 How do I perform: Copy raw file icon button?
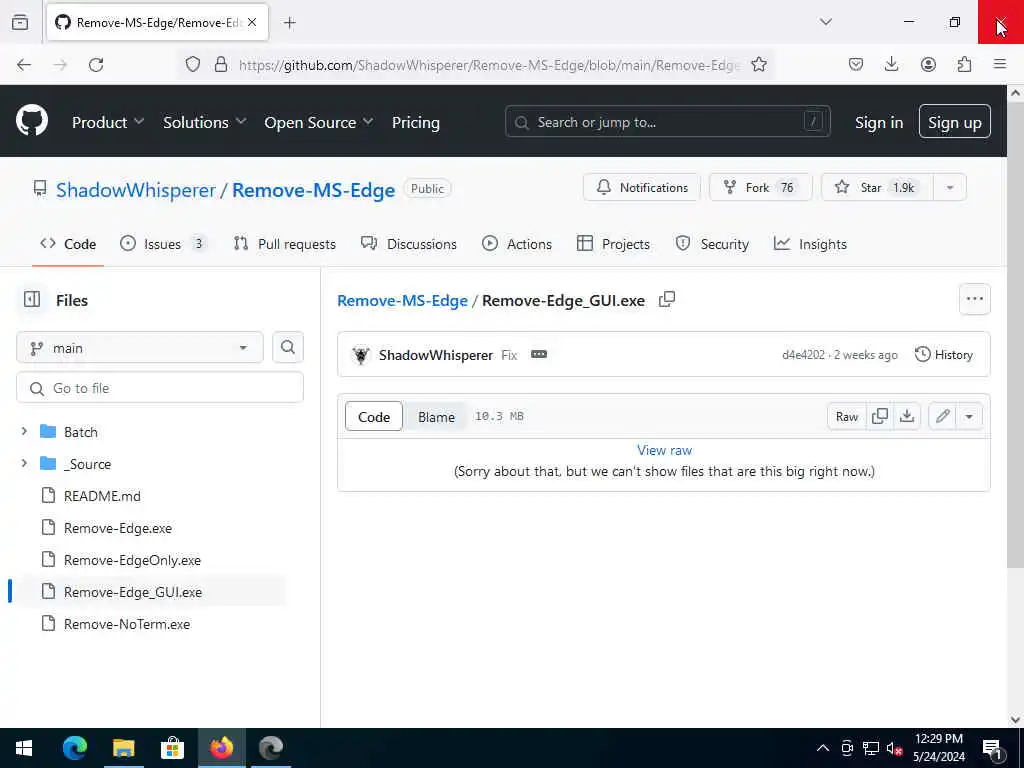tap(880, 416)
